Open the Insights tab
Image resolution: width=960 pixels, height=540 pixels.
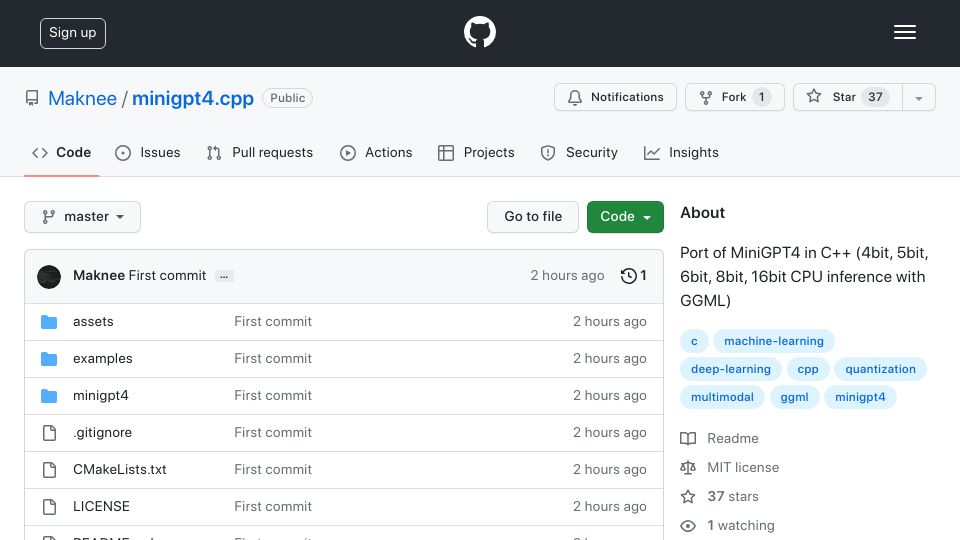[x=681, y=152]
